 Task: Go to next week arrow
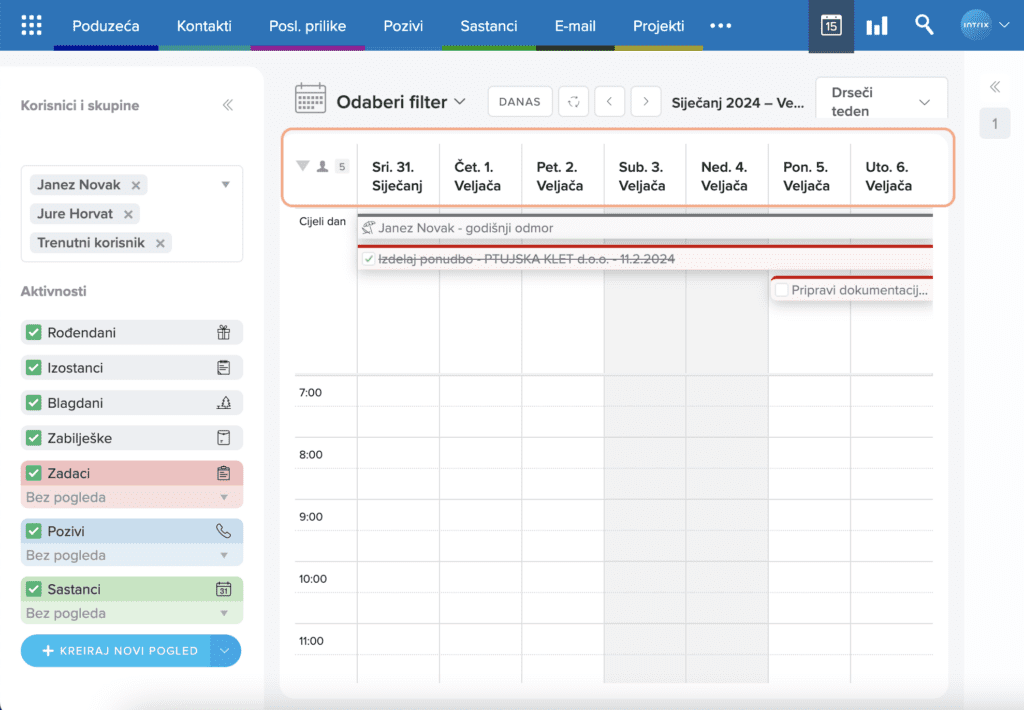(x=646, y=101)
